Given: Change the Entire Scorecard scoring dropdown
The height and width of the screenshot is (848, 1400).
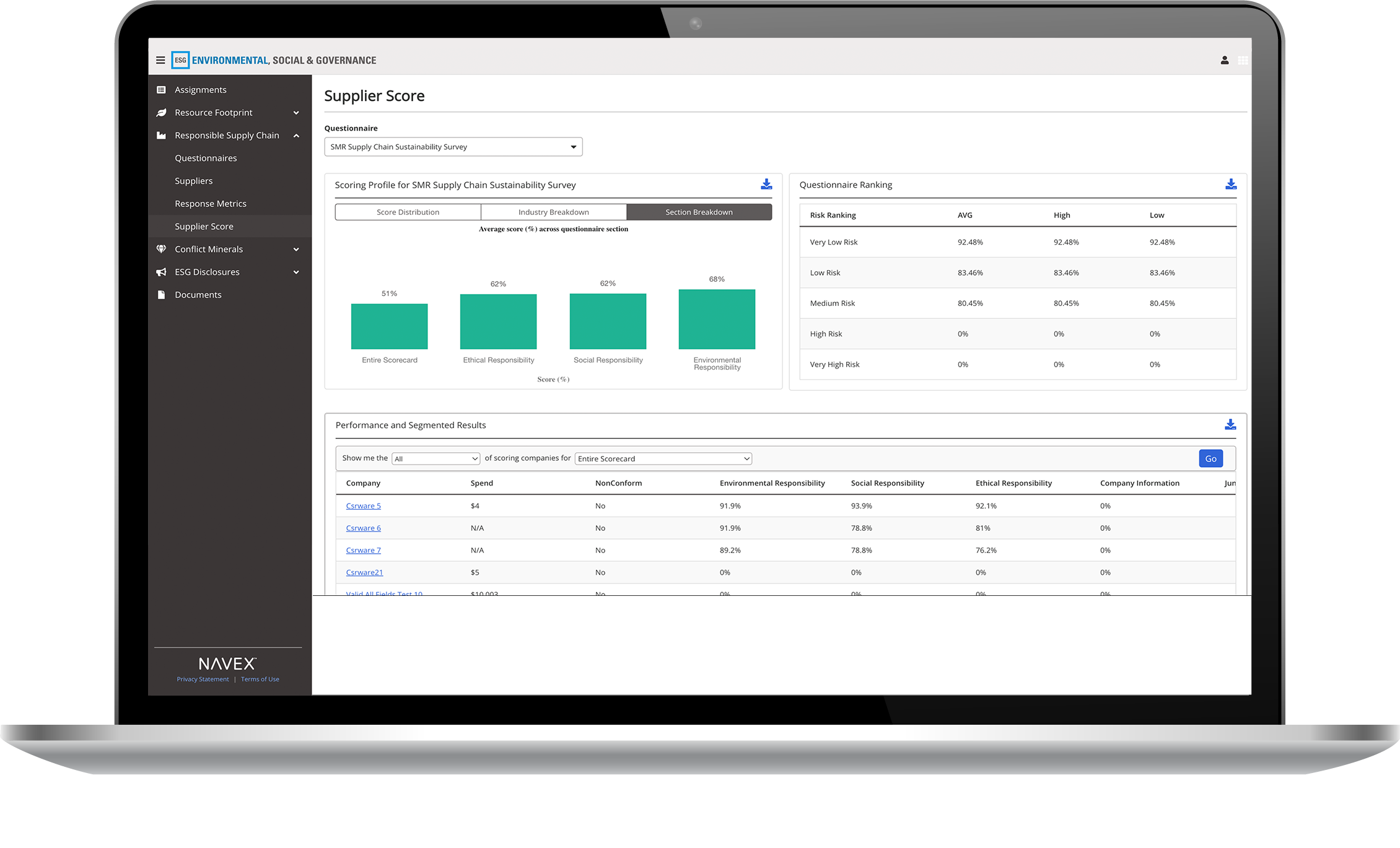Looking at the screenshot, I should 662,458.
